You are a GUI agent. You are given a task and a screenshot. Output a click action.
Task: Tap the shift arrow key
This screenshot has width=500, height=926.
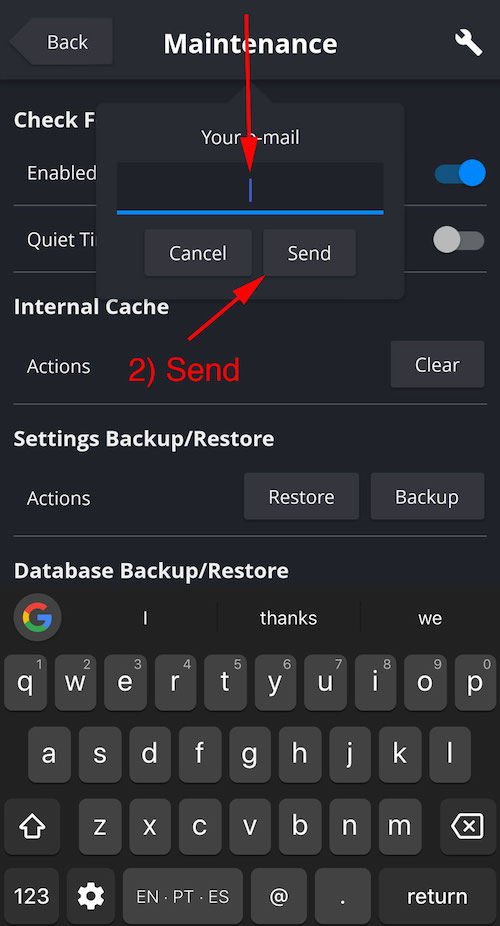(x=32, y=827)
